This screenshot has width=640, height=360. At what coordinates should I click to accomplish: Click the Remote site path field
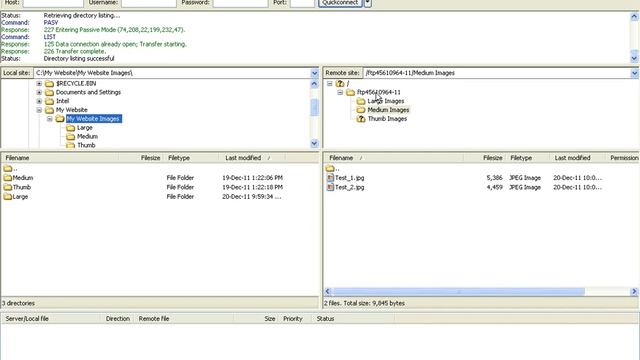pyautogui.click(x=497, y=73)
